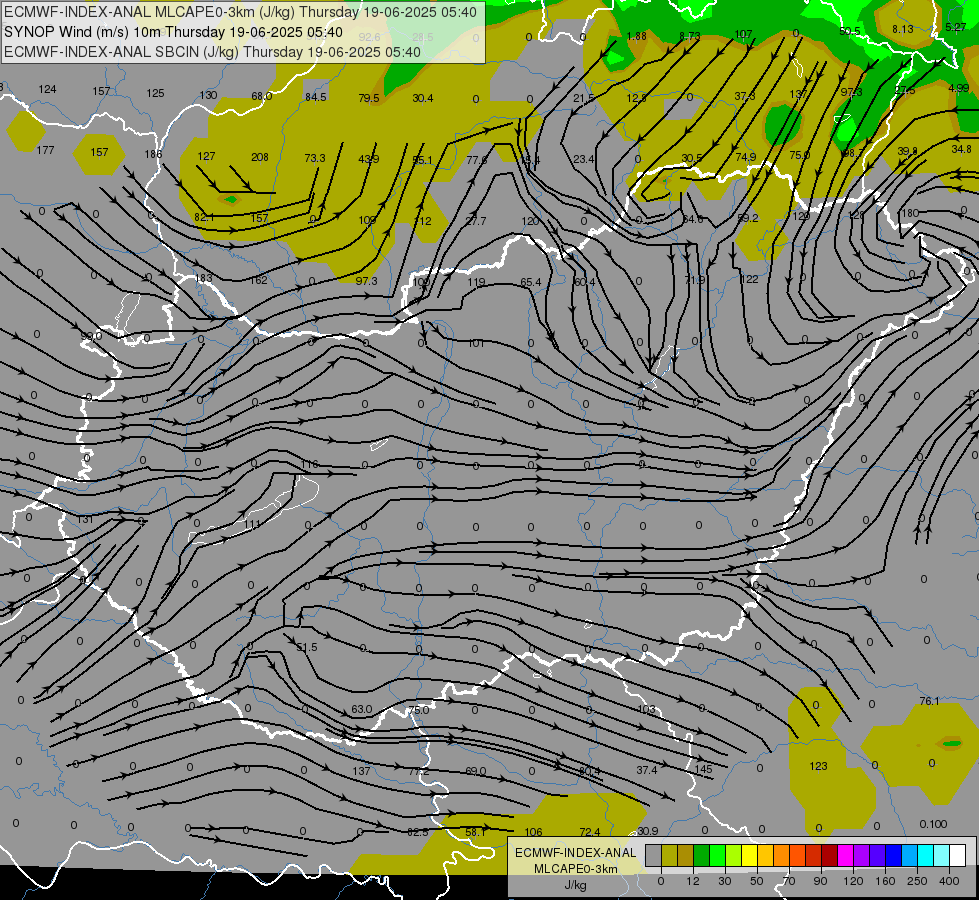
Task: Click the white swatch at the legend's end
Action: [x=957, y=855]
